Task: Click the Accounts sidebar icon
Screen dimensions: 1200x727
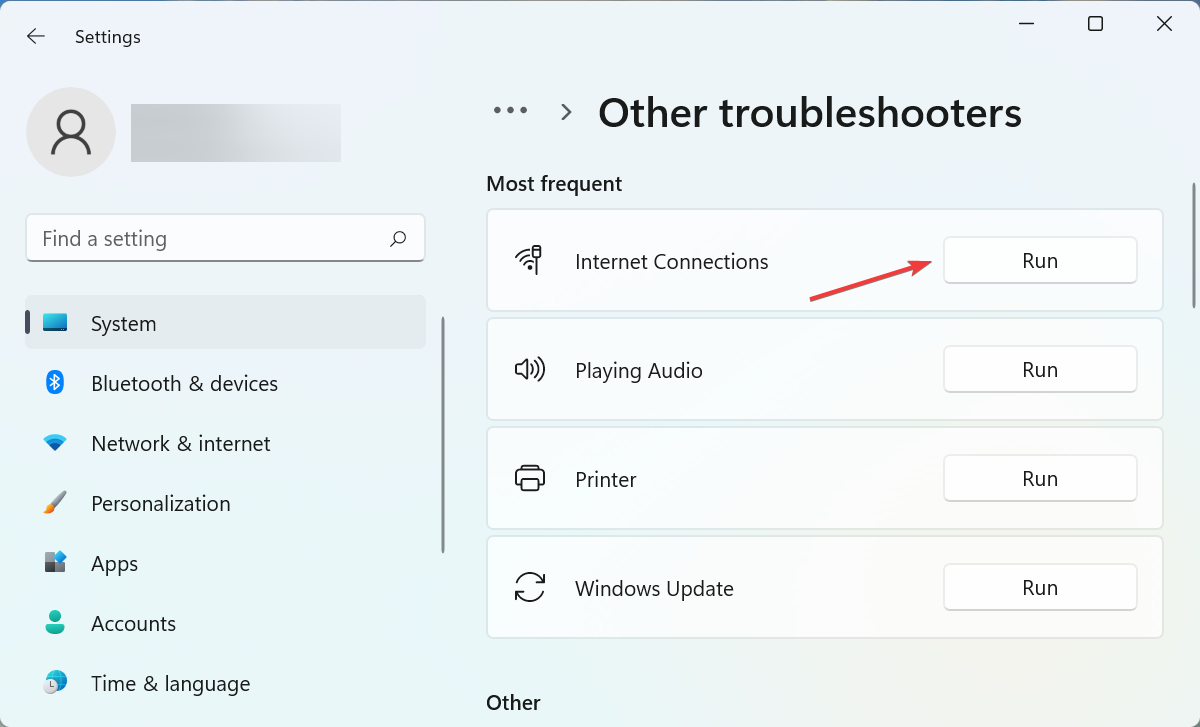Action: 54,623
